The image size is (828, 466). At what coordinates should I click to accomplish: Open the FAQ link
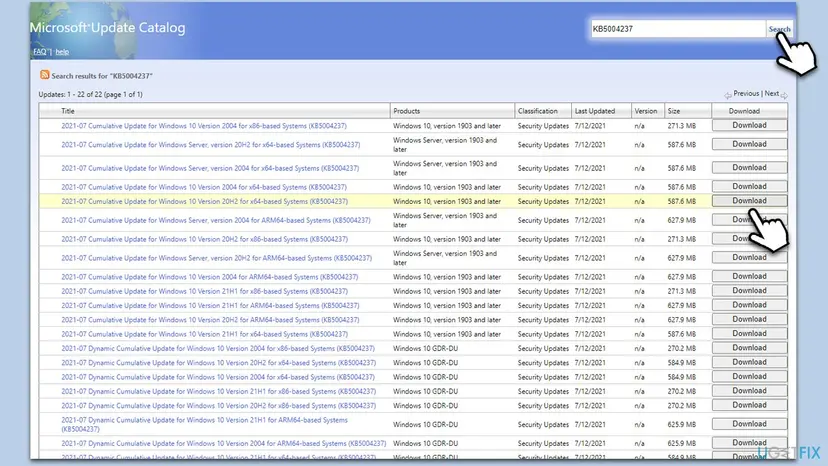click(x=40, y=52)
